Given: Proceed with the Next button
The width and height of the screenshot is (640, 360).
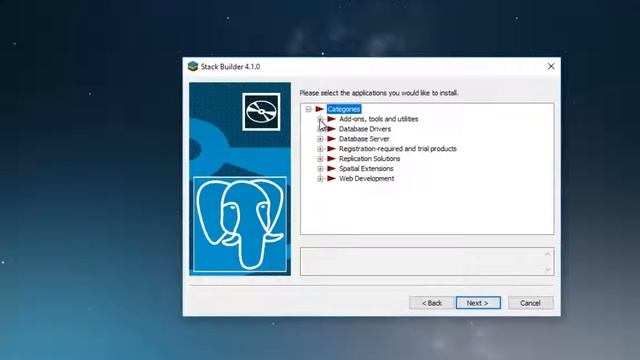Looking at the screenshot, I should pos(478,303).
